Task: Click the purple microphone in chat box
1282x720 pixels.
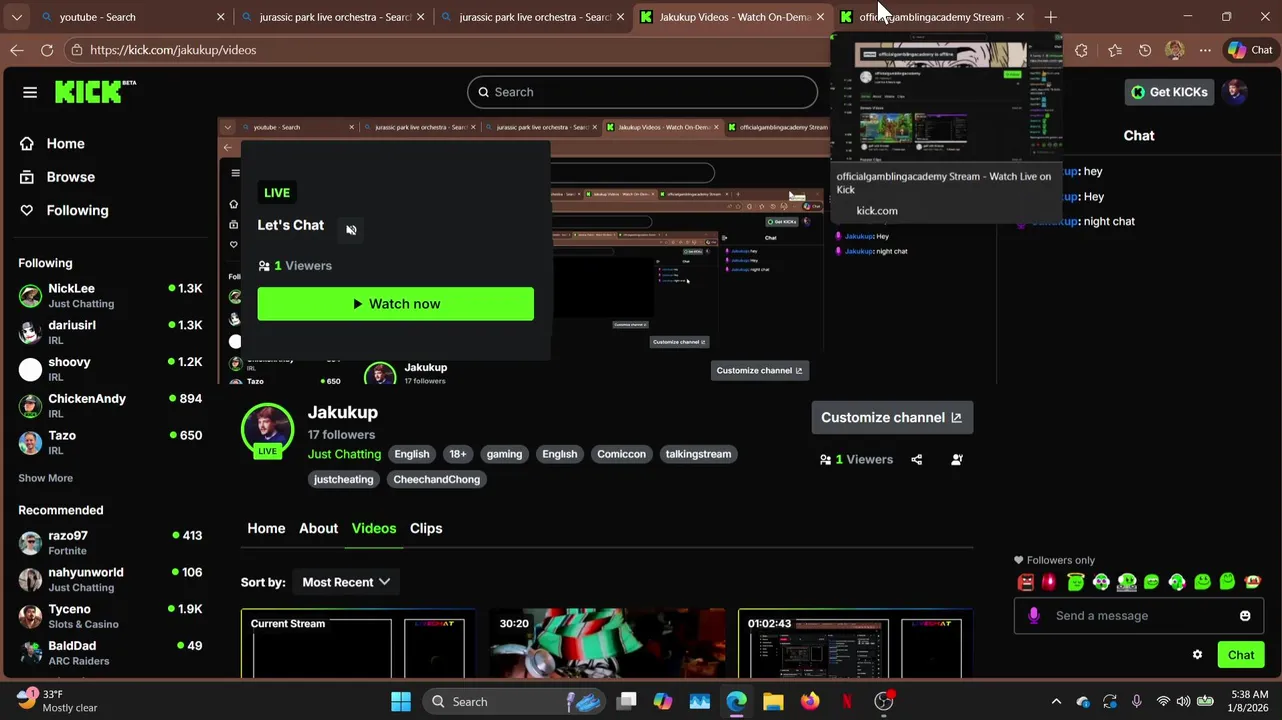Action: pyautogui.click(x=1034, y=616)
